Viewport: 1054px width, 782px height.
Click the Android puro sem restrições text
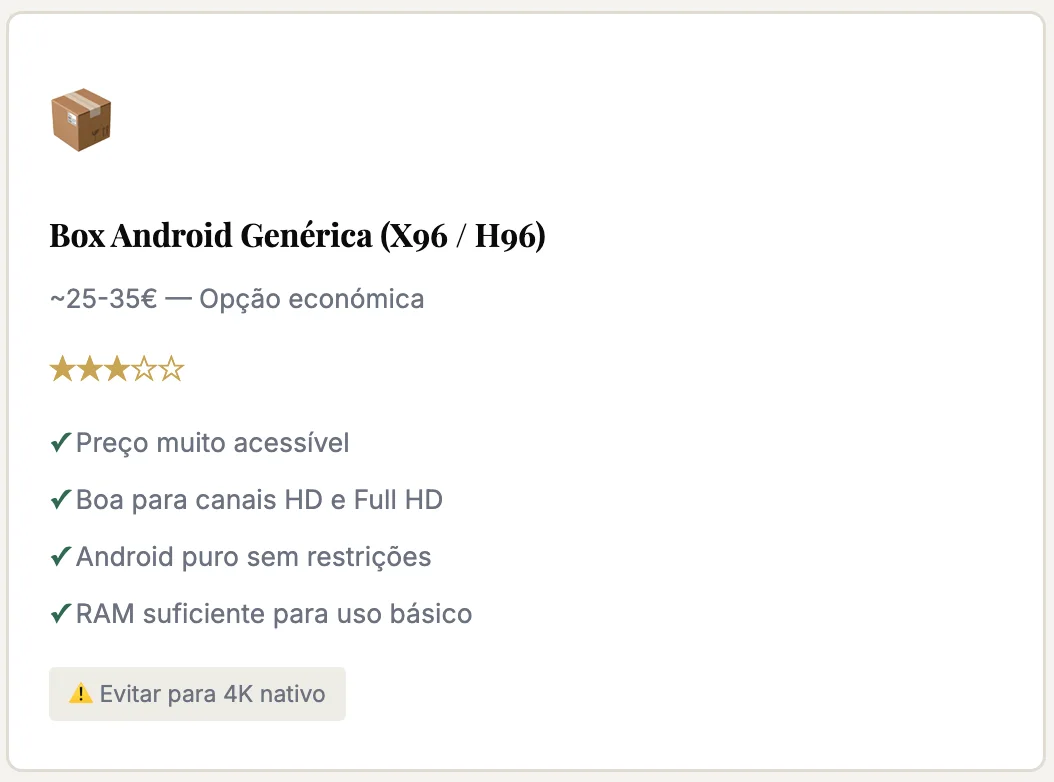[254, 557]
